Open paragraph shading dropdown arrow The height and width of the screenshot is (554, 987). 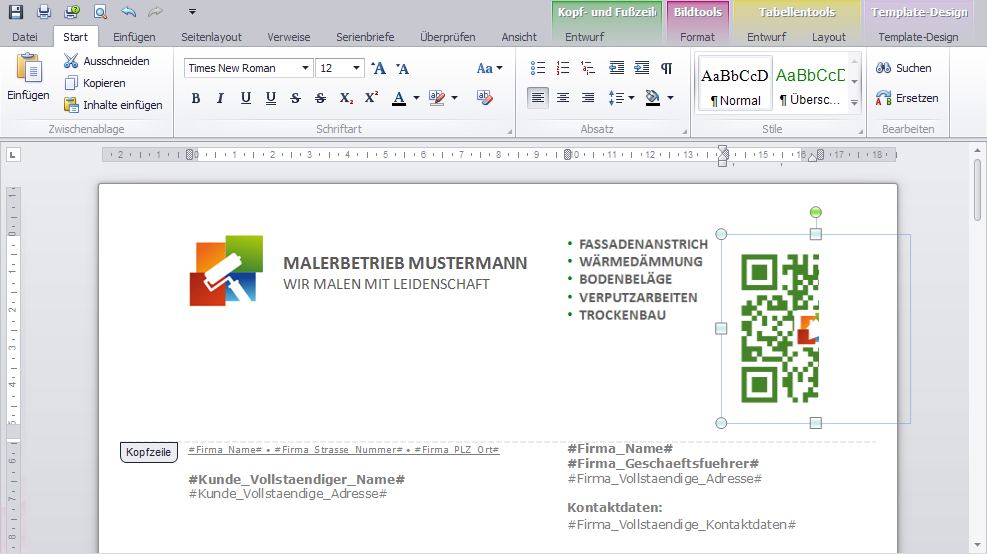[x=670, y=98]
